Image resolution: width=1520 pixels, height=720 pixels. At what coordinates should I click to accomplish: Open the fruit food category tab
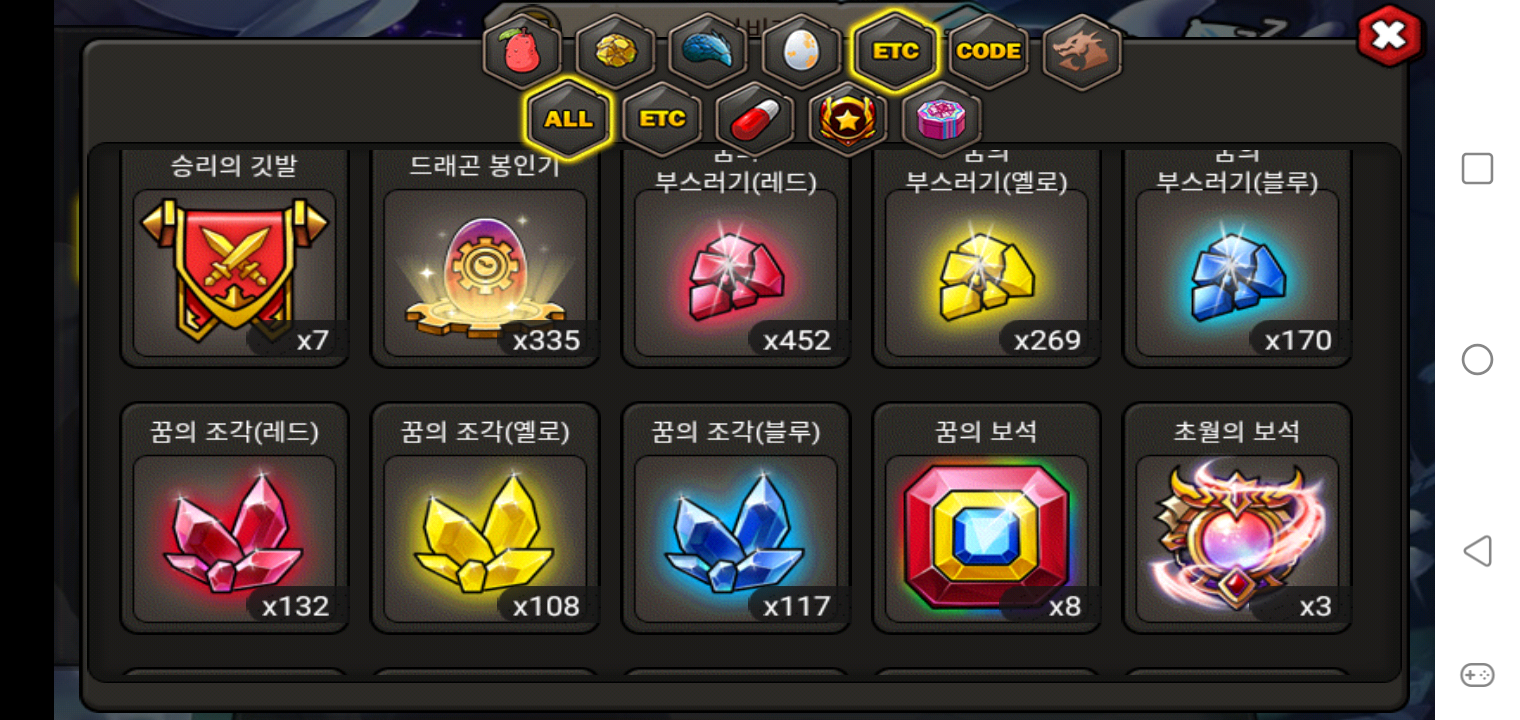point(521,51)
